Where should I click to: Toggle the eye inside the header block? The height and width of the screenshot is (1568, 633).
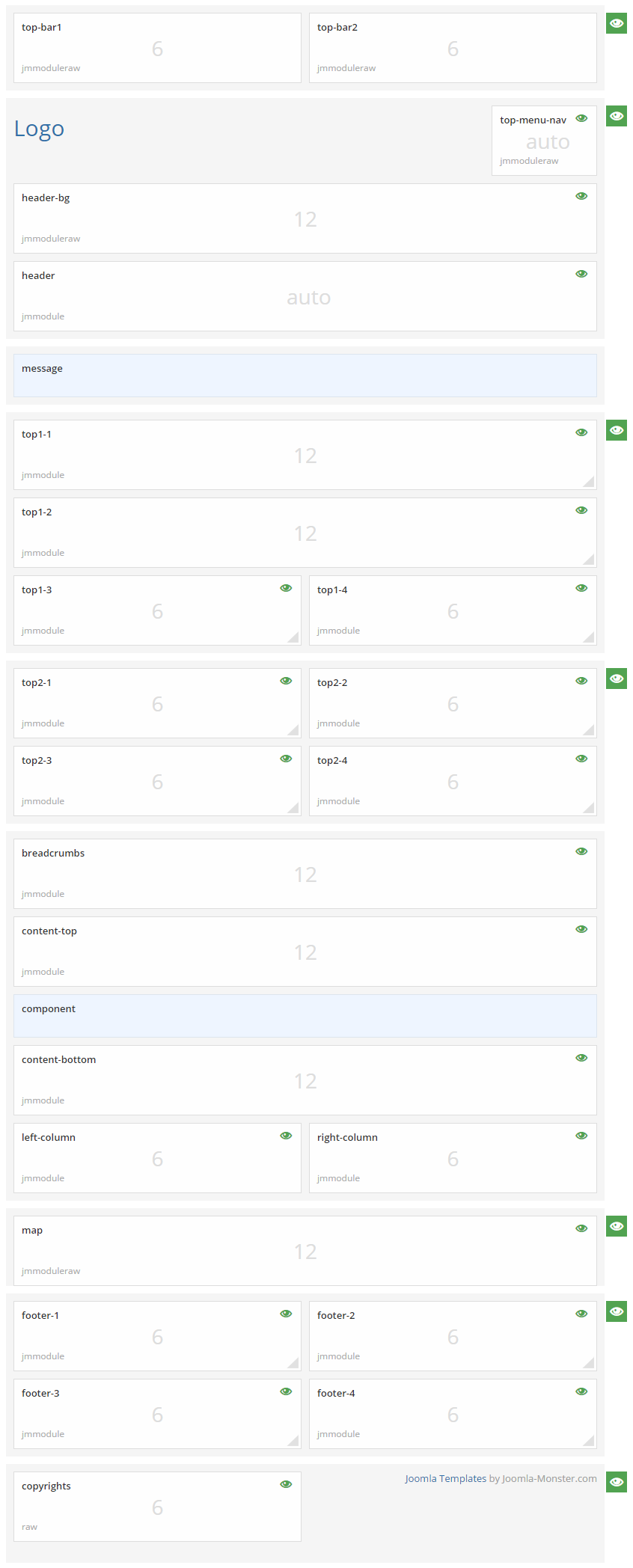tap(581, 274)
